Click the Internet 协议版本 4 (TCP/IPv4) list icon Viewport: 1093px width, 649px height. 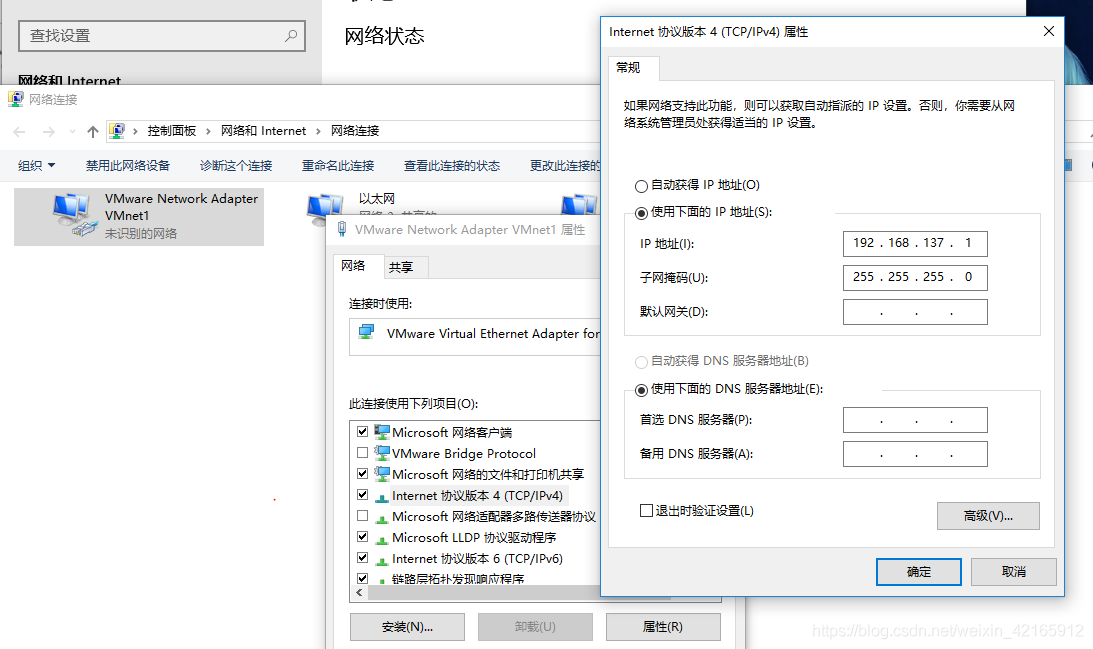(x=381, y=495)
